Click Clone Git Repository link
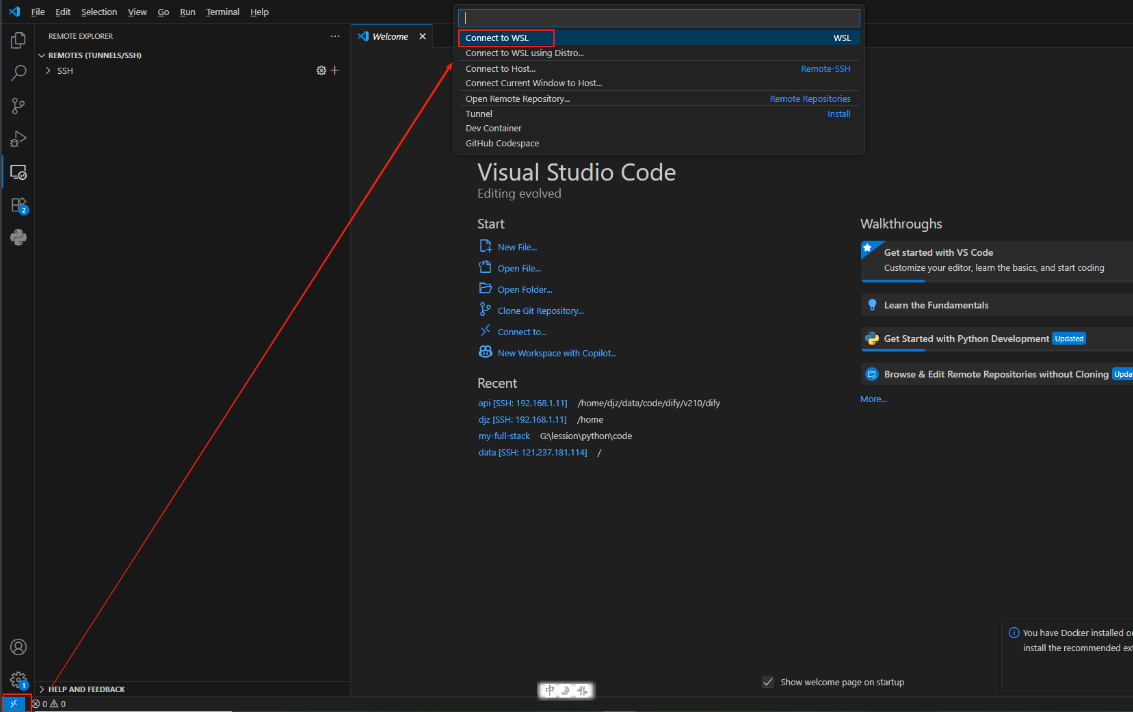The height and width of the screenshot is (712, 1133). 540,311
